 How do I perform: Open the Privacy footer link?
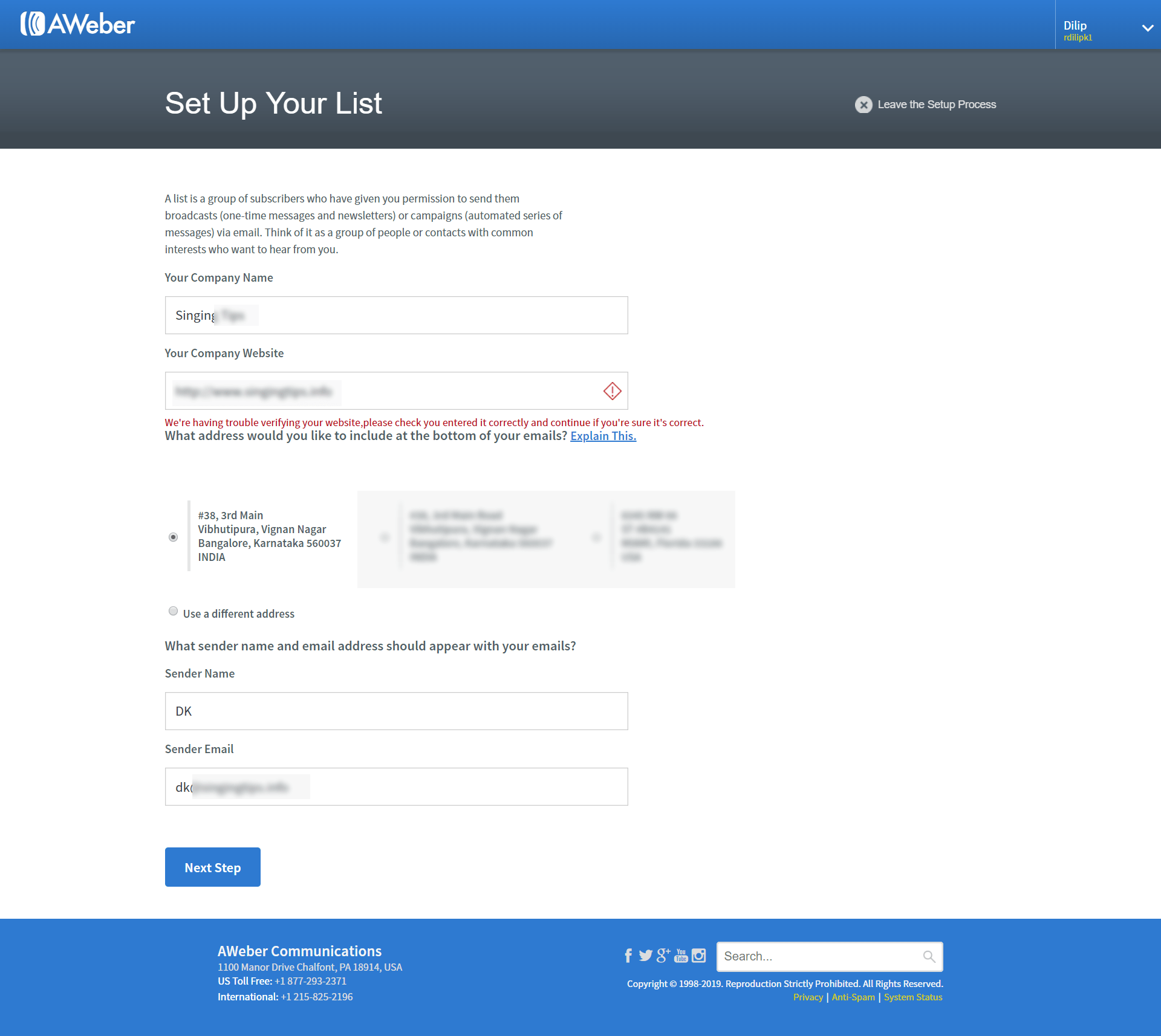pos(808,997)
